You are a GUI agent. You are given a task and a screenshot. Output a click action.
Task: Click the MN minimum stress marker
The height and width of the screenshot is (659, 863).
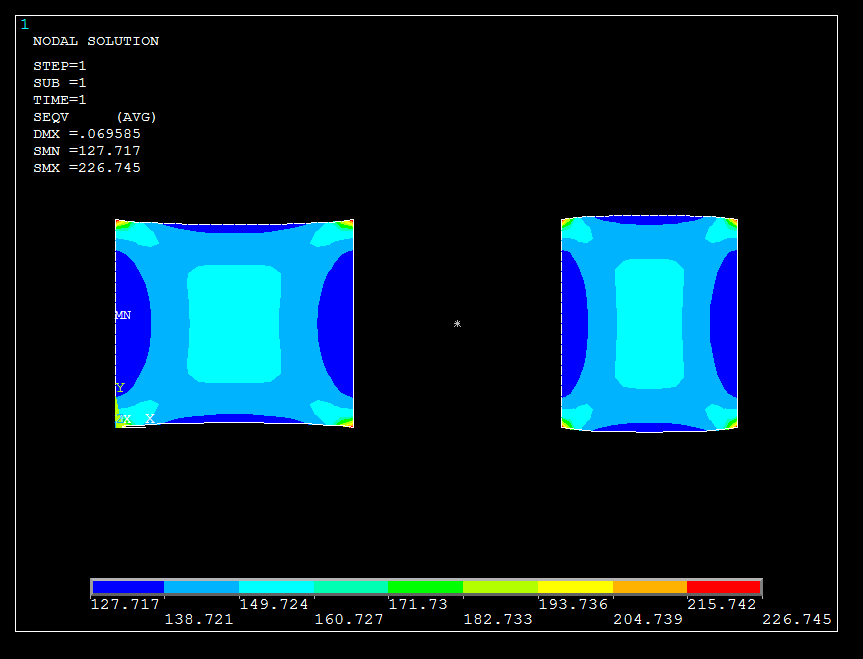pos(123,315)
